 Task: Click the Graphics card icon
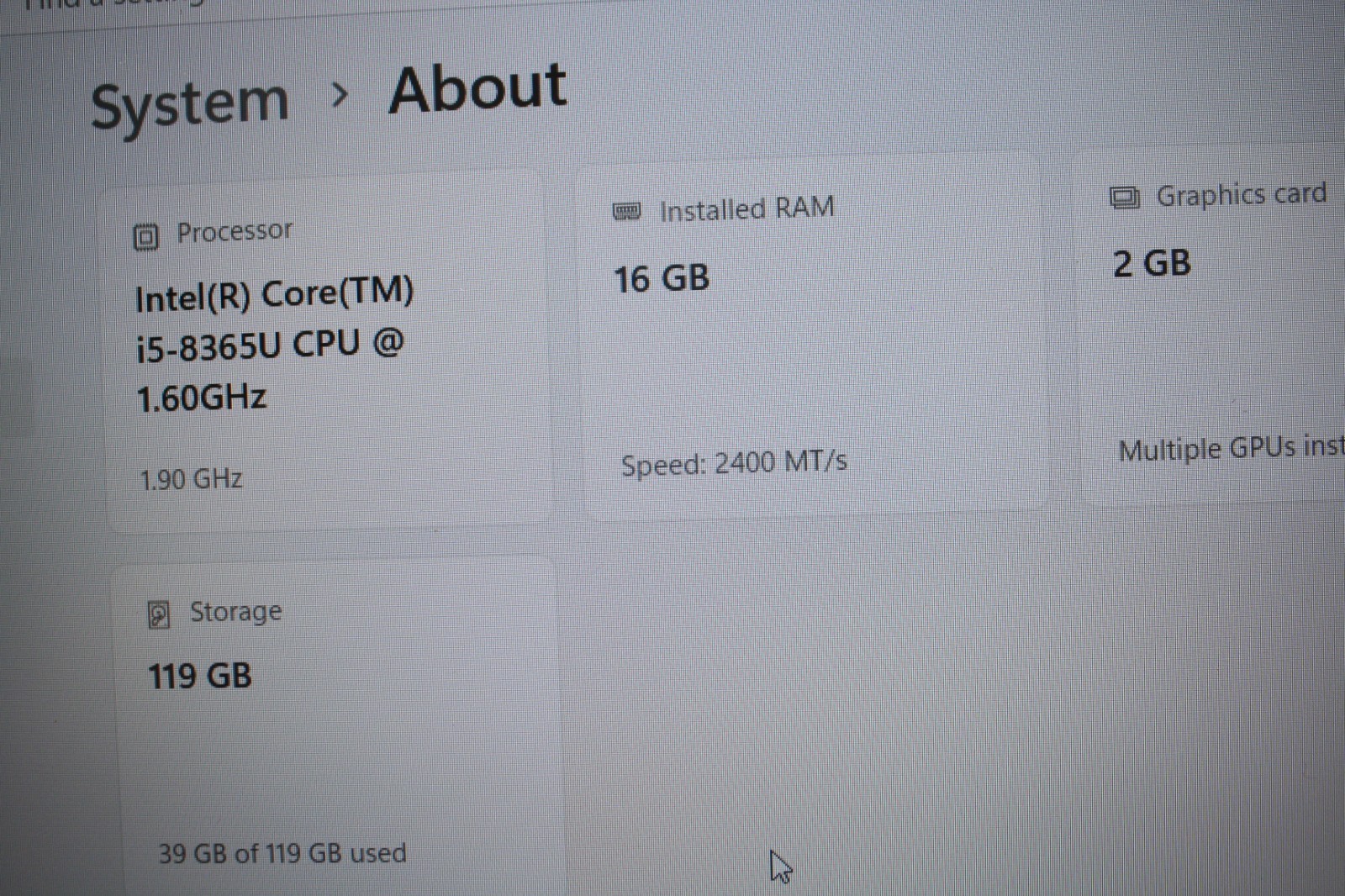[1125, 198]
